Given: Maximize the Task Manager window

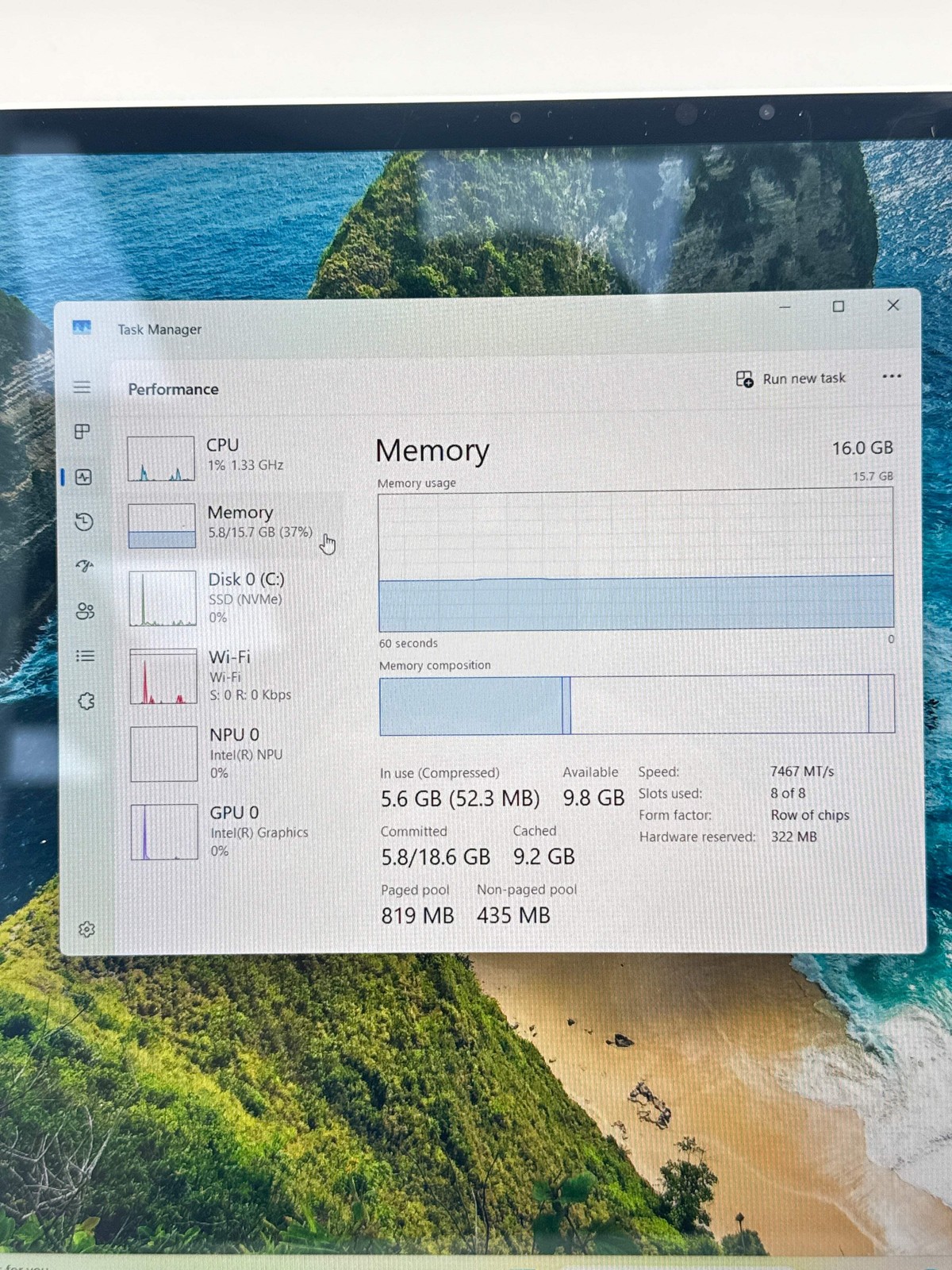Looking at the screenshot, I should (839, 306).
